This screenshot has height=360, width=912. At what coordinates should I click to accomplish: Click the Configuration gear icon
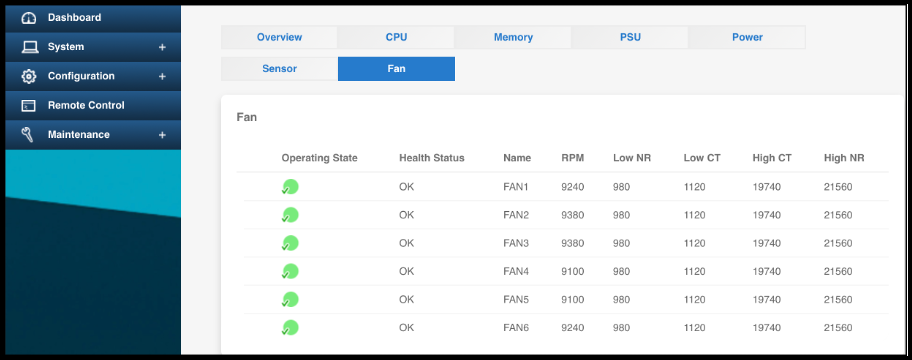(28, 76)
